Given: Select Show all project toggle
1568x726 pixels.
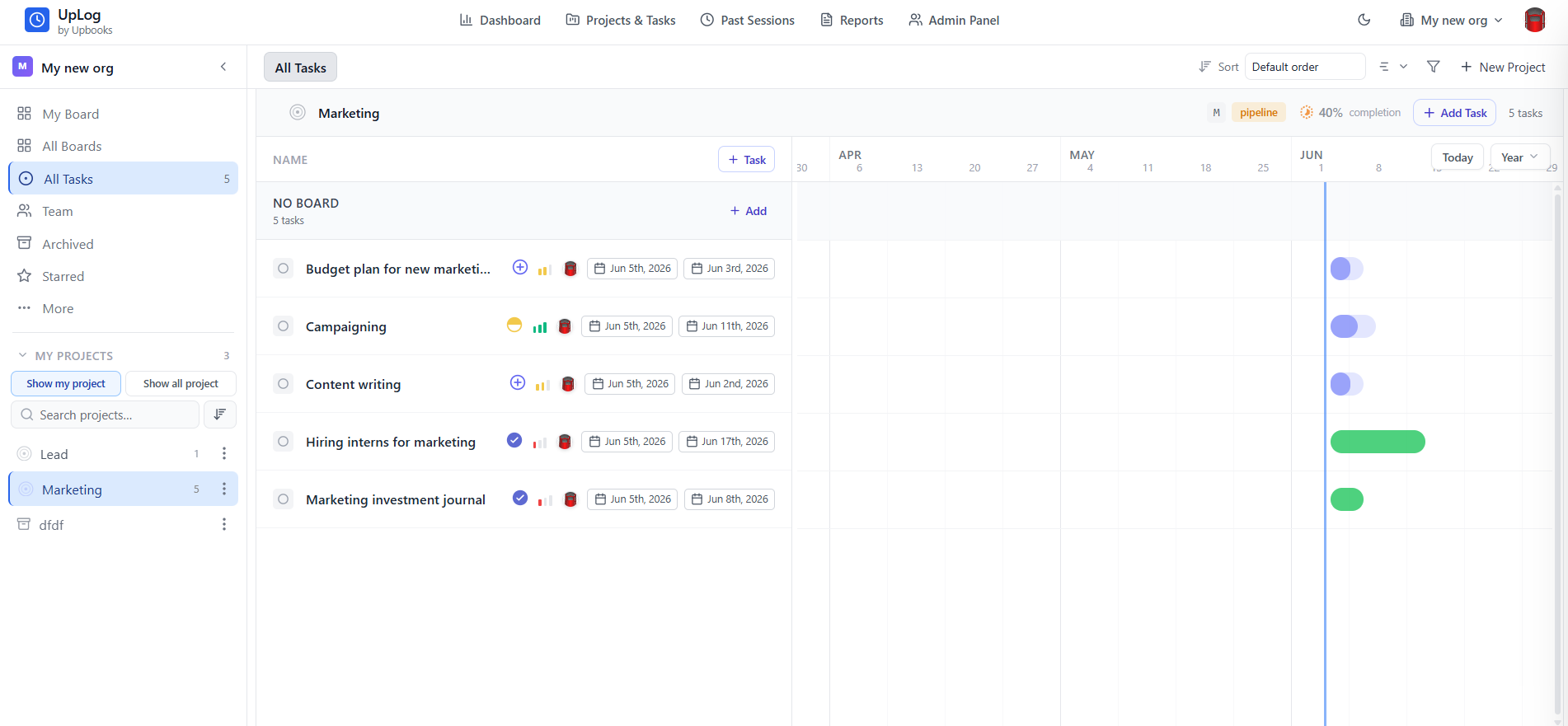Looking at the screenshot, I should [x=181, y=383].
